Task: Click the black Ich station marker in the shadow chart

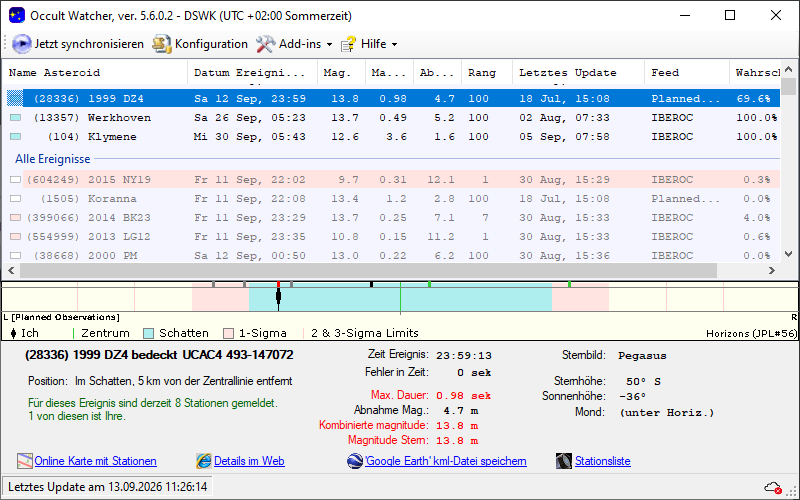Action: (x=279, y=296)
